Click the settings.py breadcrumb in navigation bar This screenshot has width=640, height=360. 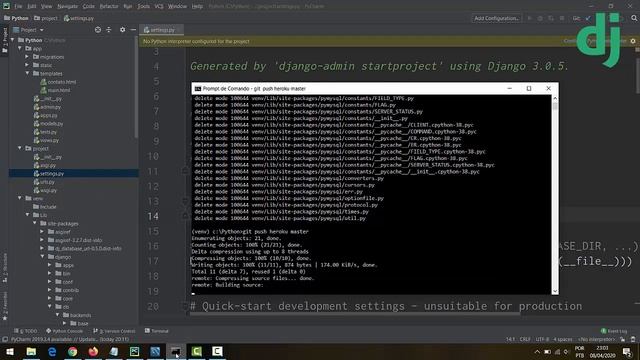click(79, 18)
